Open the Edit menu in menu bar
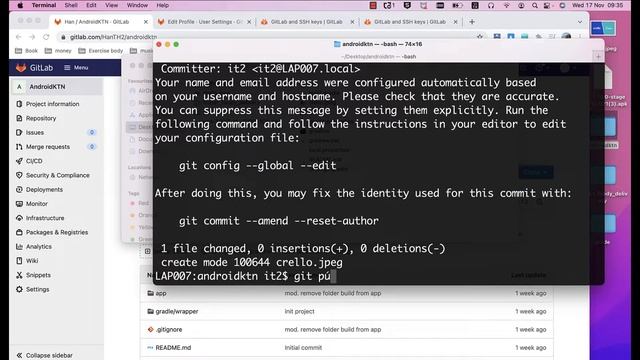Screen dimensions: 640x360 pyautogui.click(x=91, y=5)
